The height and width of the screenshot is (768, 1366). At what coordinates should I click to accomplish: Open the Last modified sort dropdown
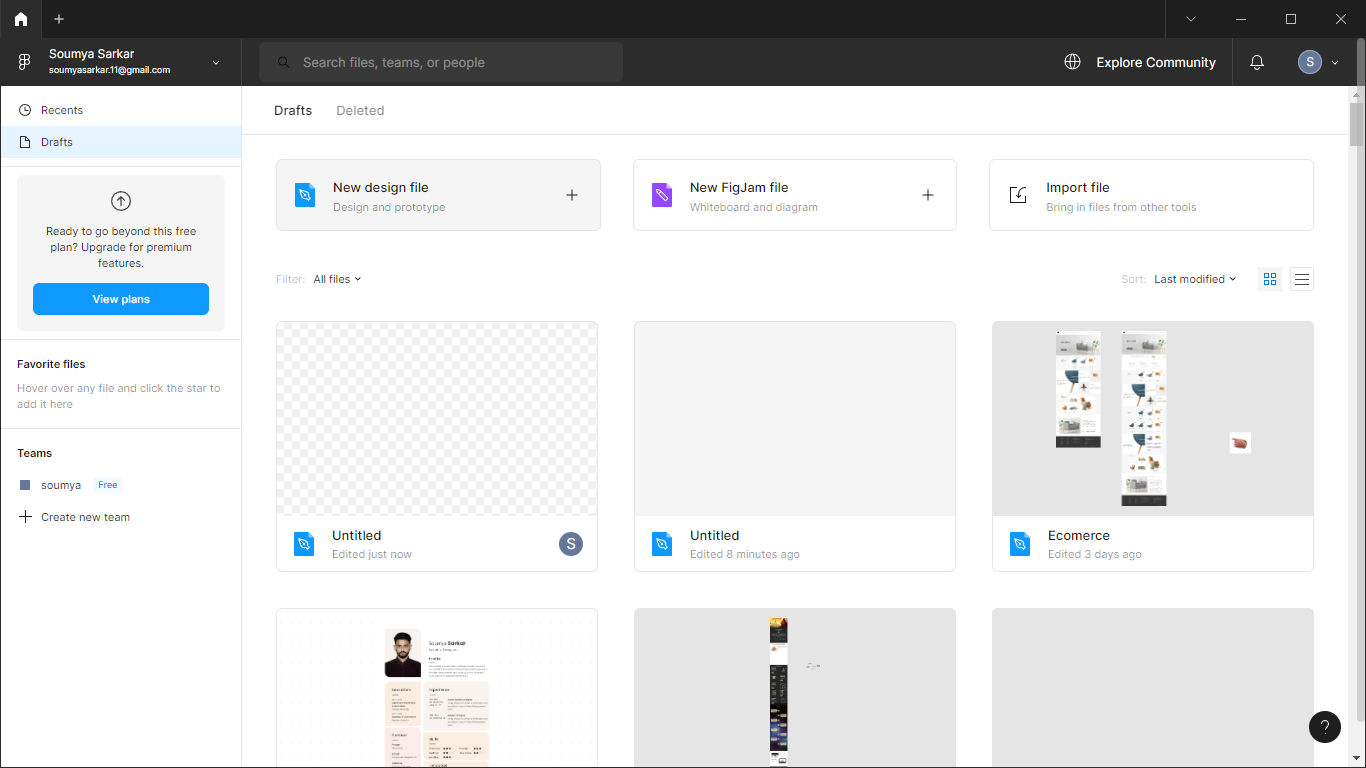[1195, 279]
